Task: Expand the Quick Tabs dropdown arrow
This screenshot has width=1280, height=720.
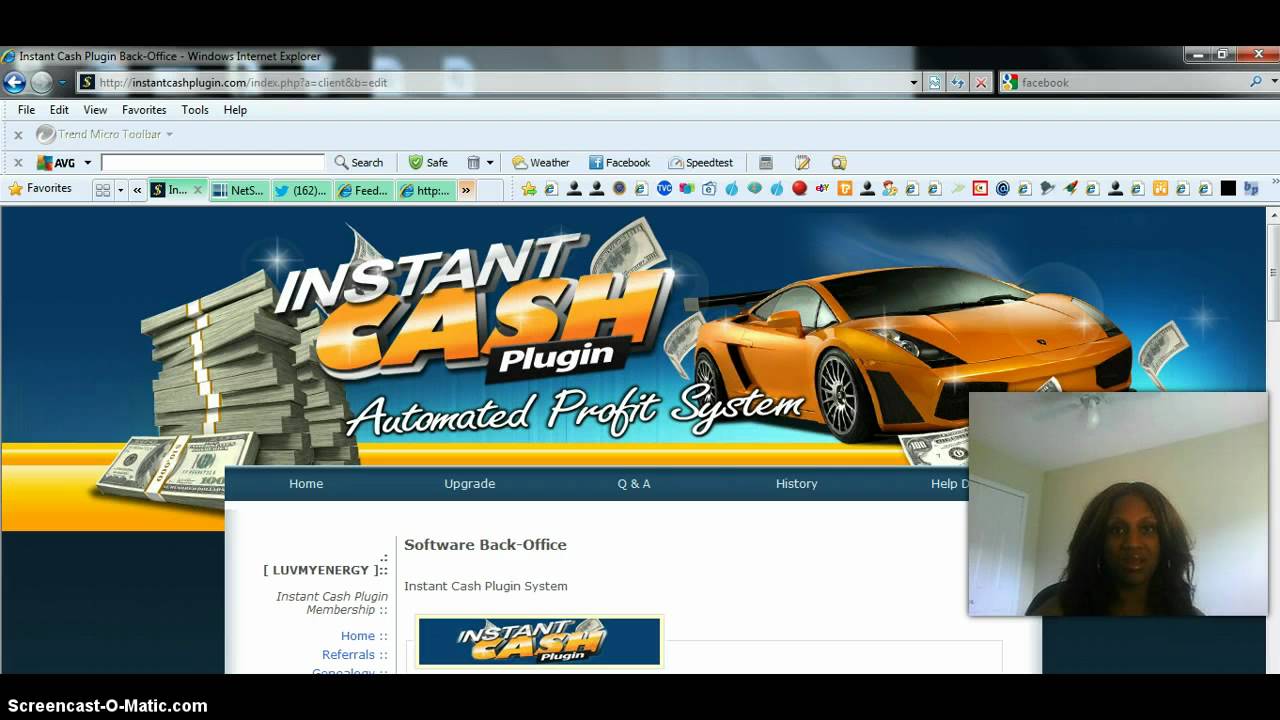Action: (x=121, y=190)
